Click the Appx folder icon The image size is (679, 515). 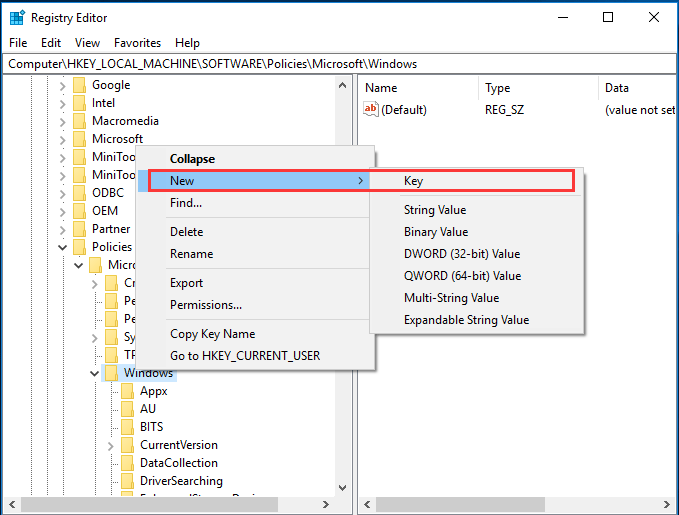(x=127, y=391)
